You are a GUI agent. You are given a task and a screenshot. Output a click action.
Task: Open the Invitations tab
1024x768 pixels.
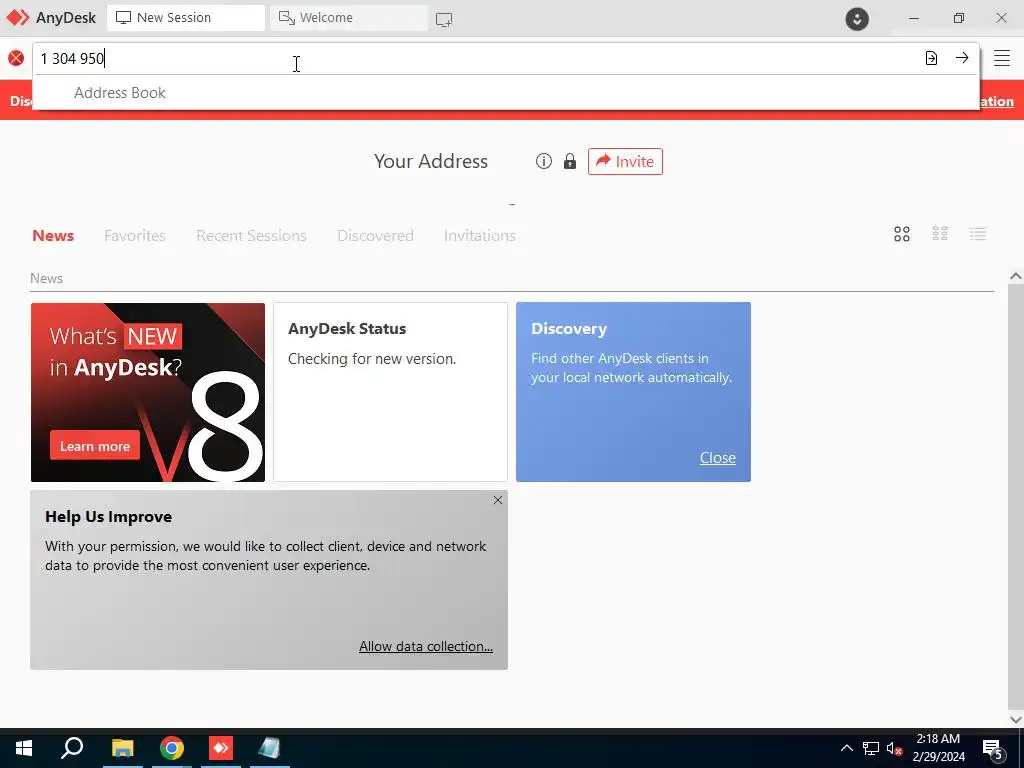tap(479, 236)
